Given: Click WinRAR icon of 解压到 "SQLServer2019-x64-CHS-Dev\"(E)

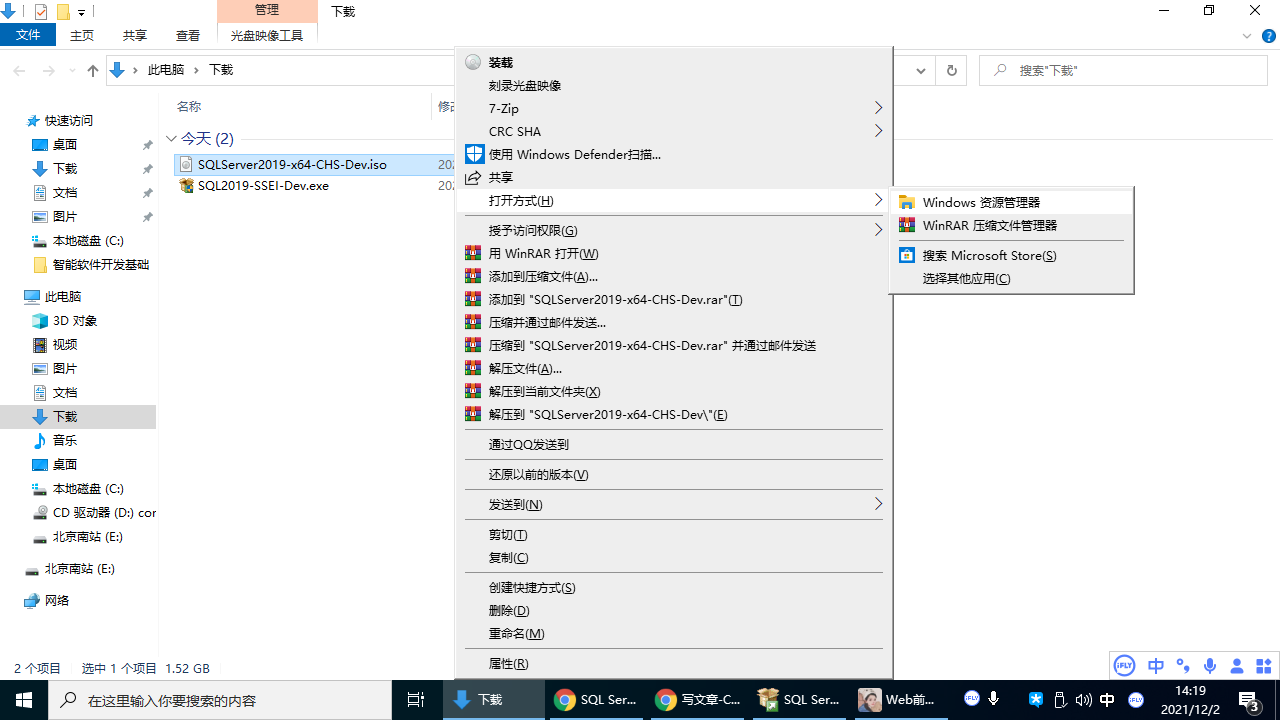Looking at the screenshot, I should click(473, 414).
